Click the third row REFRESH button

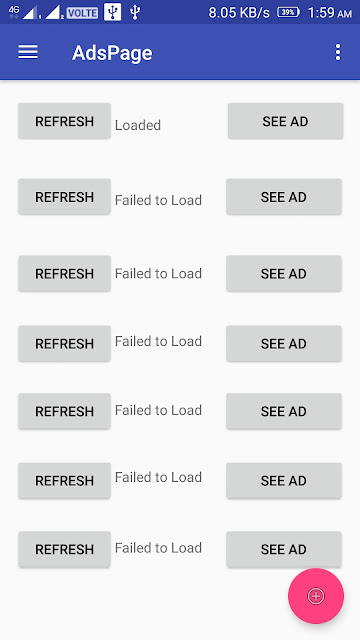point(64,273)
